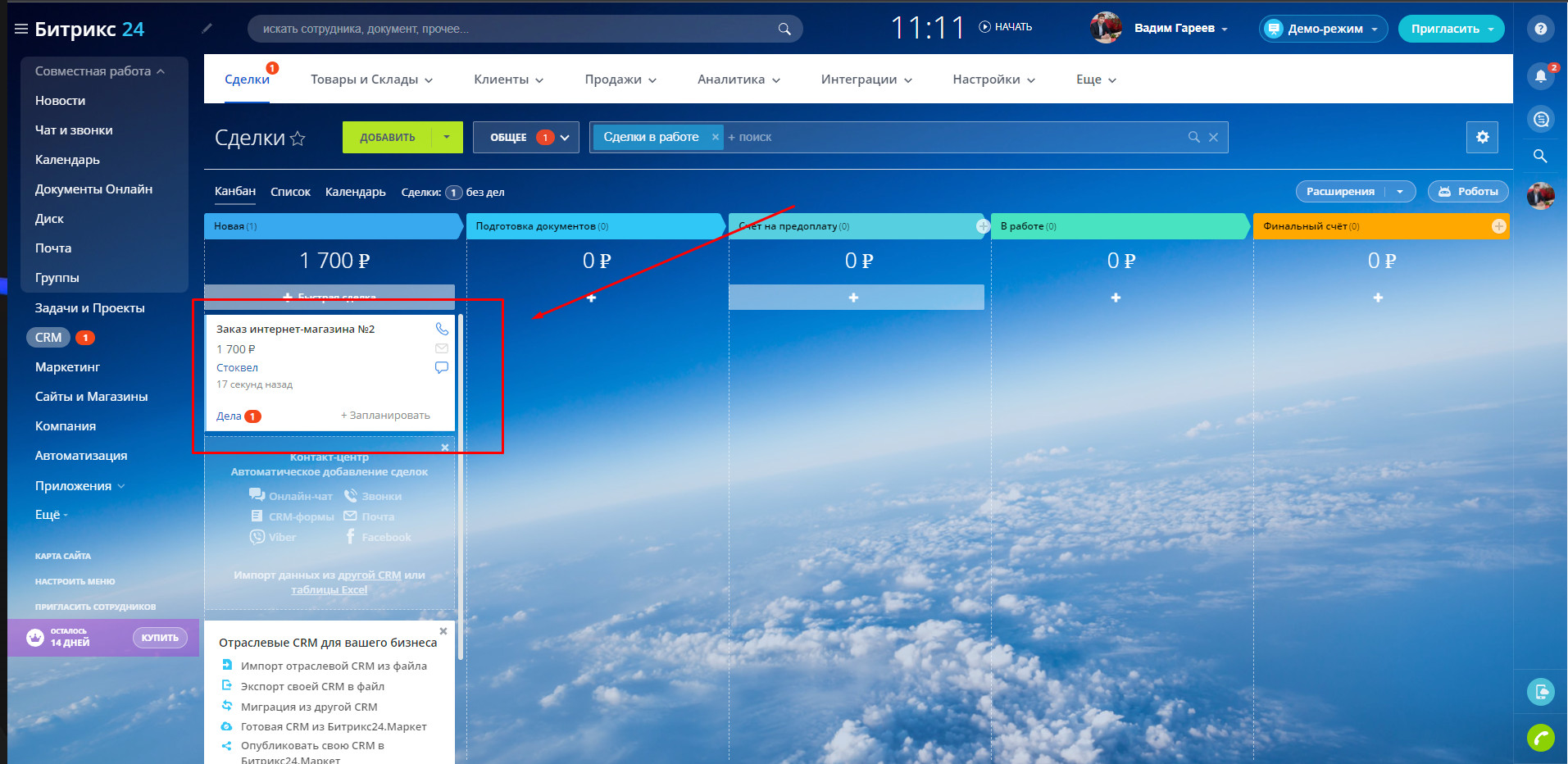Click the green phone dialer icon
Viewport: 1568px width, 764px height.
click(1541, 738)
